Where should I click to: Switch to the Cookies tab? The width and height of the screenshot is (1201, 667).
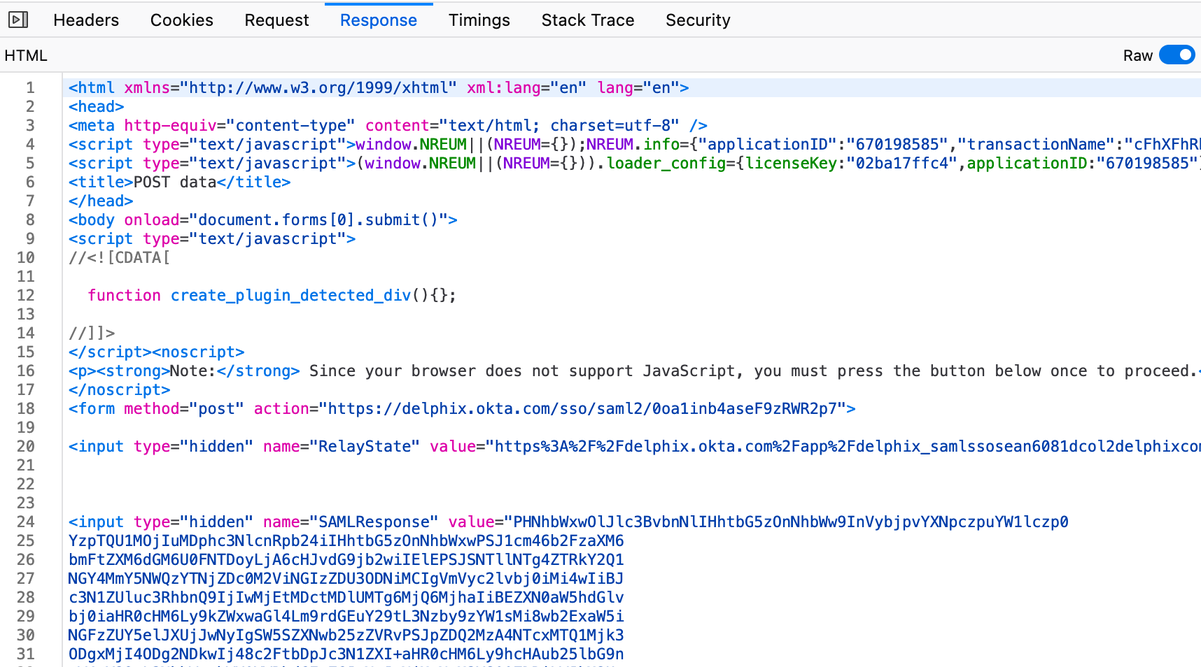(181, 20)
